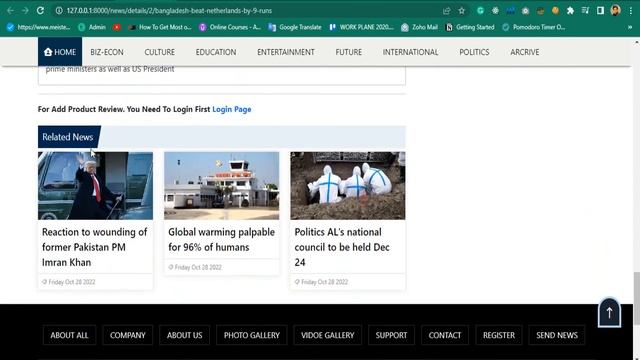The image size is (640, 360).
Task: Open the Getting Started bookmark
Action: 469,27
